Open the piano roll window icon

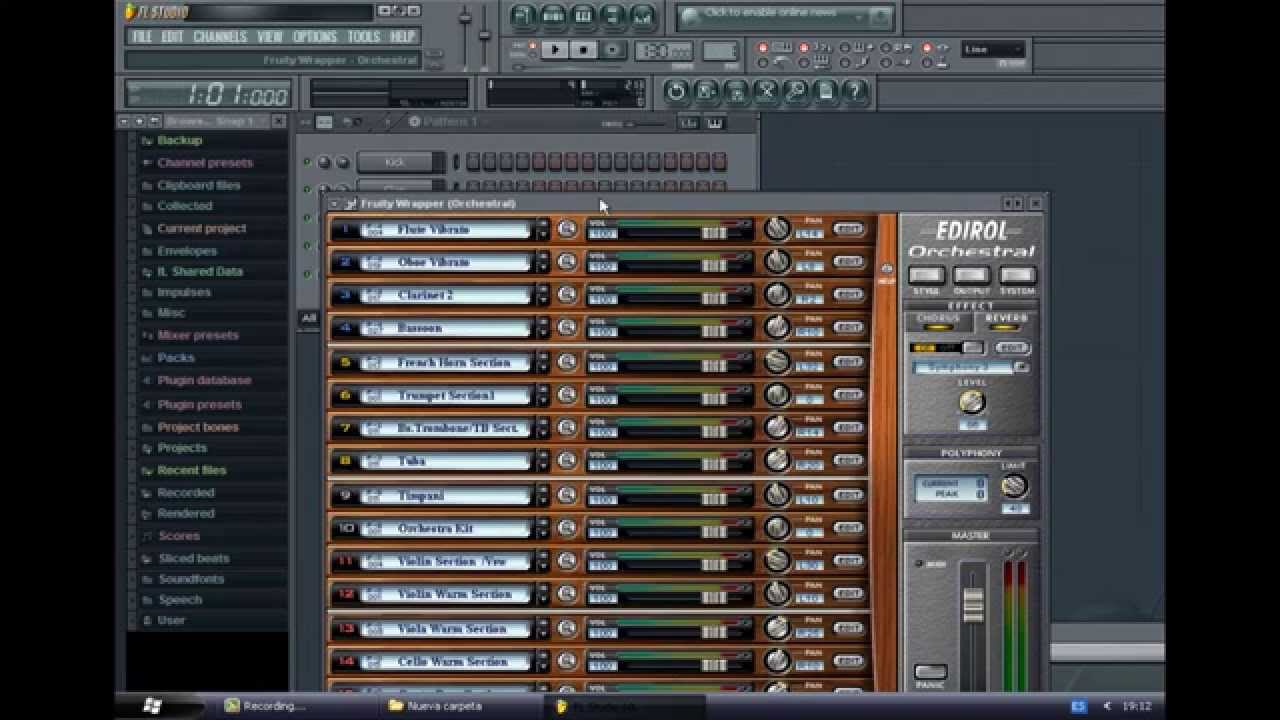click(582, 16)
